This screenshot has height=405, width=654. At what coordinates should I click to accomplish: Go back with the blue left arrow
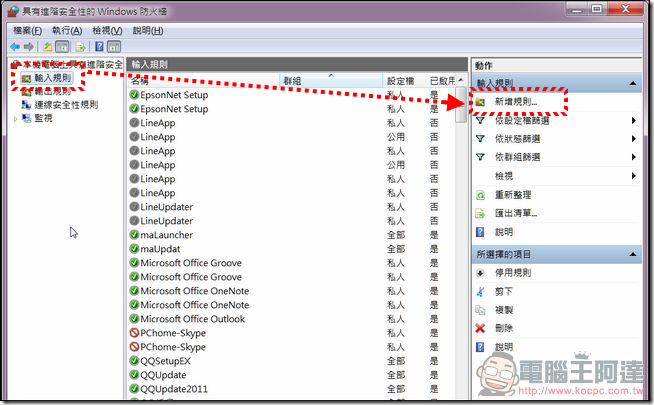(x=15, y=47)
